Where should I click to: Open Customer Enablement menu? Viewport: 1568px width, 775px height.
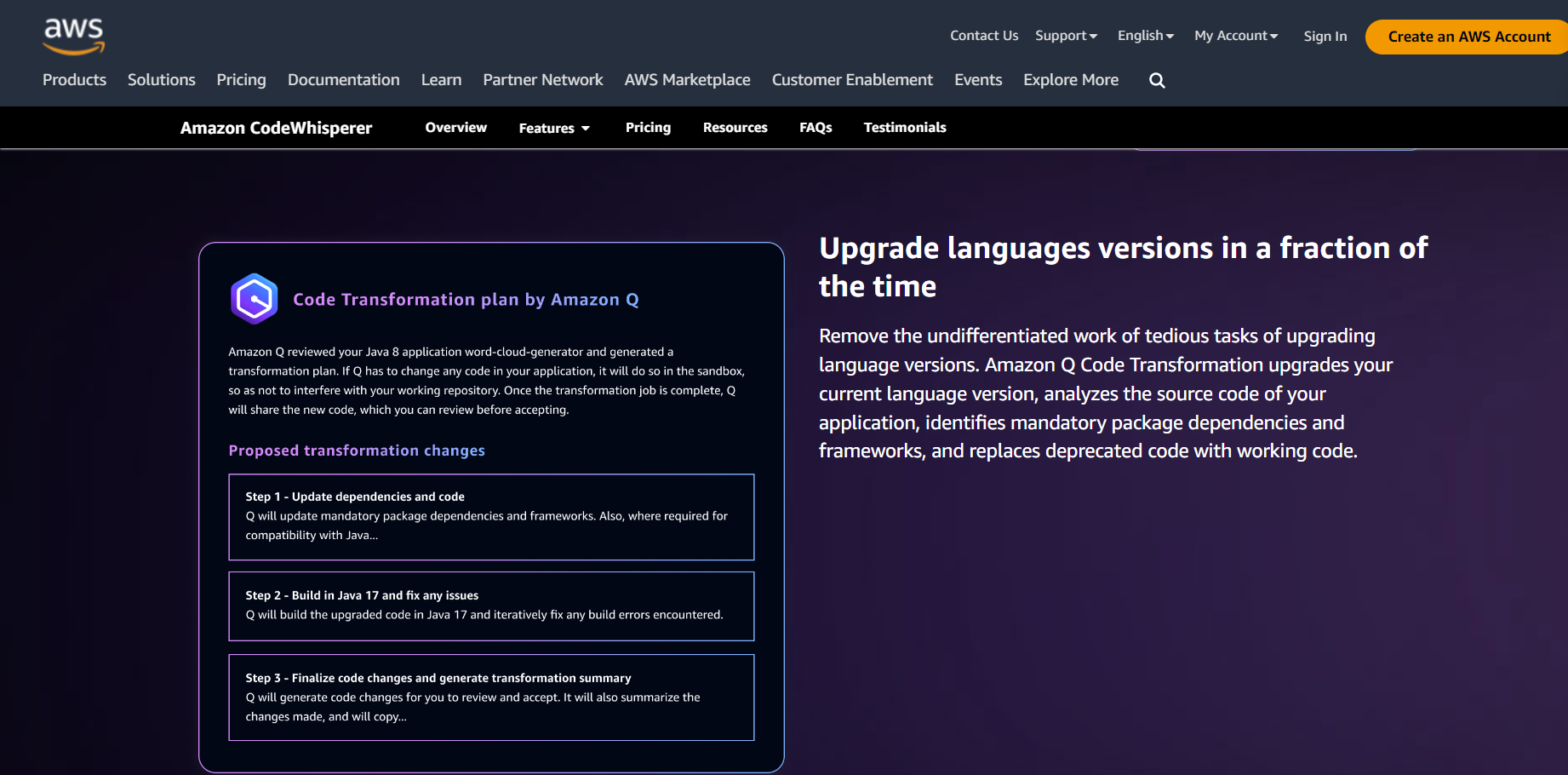[x=852, y=80]
